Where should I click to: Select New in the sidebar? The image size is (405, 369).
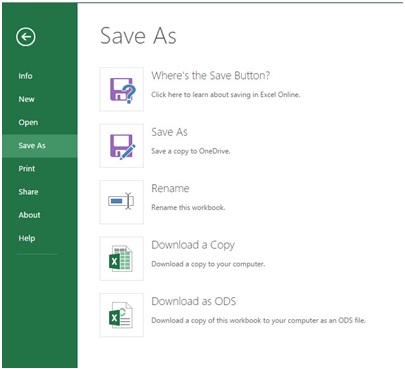[26, 99]
